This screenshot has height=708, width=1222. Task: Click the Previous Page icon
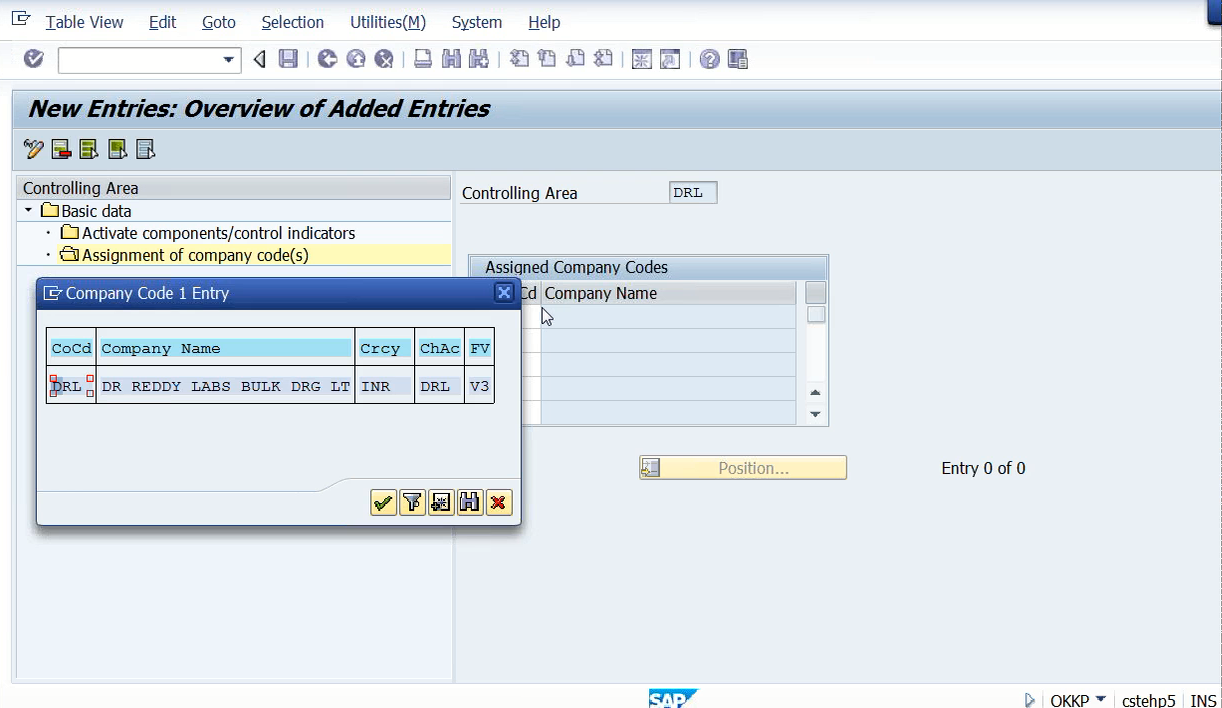(x=547, y=60)
